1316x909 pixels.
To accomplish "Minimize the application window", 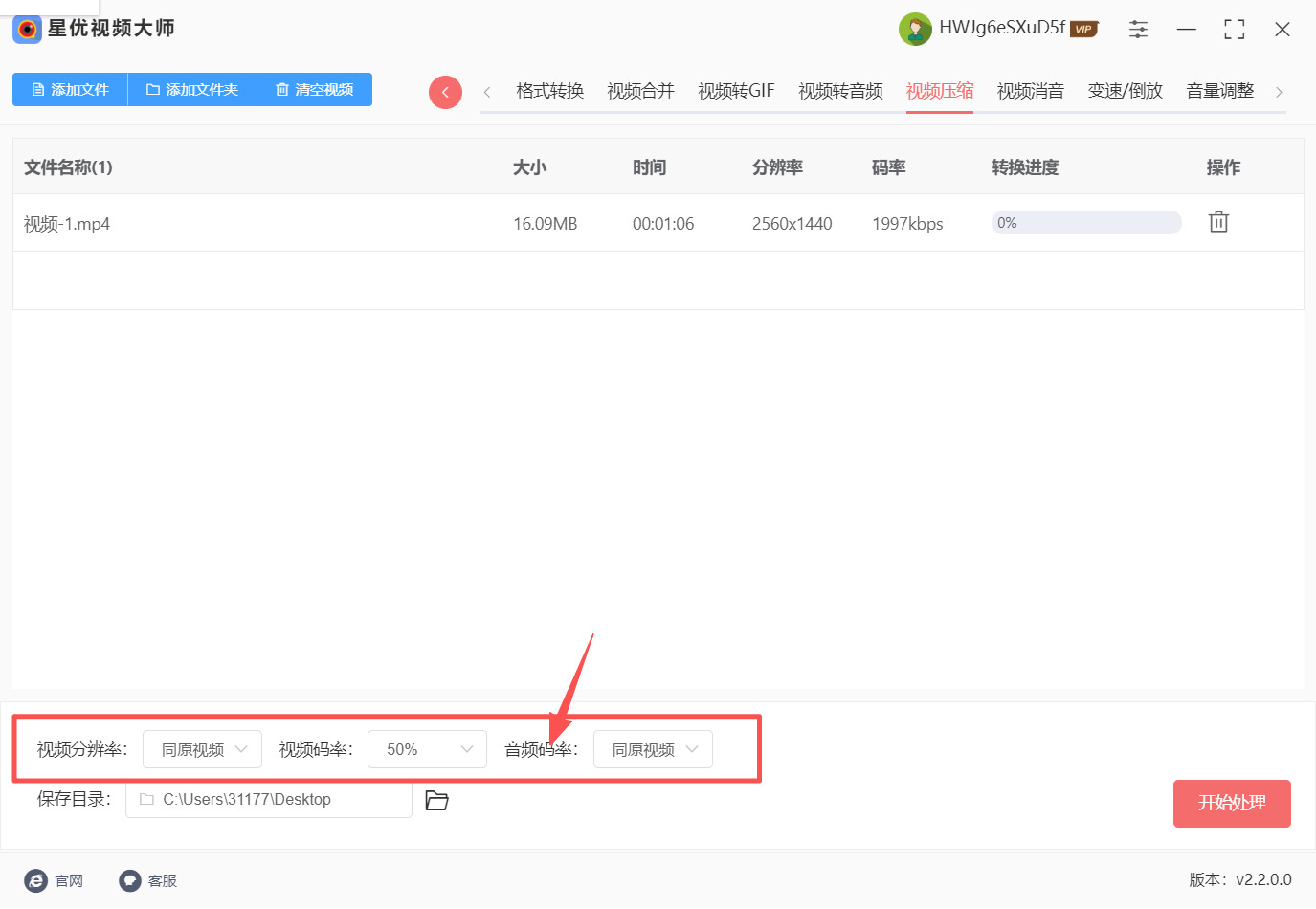I will [1187, 29].
